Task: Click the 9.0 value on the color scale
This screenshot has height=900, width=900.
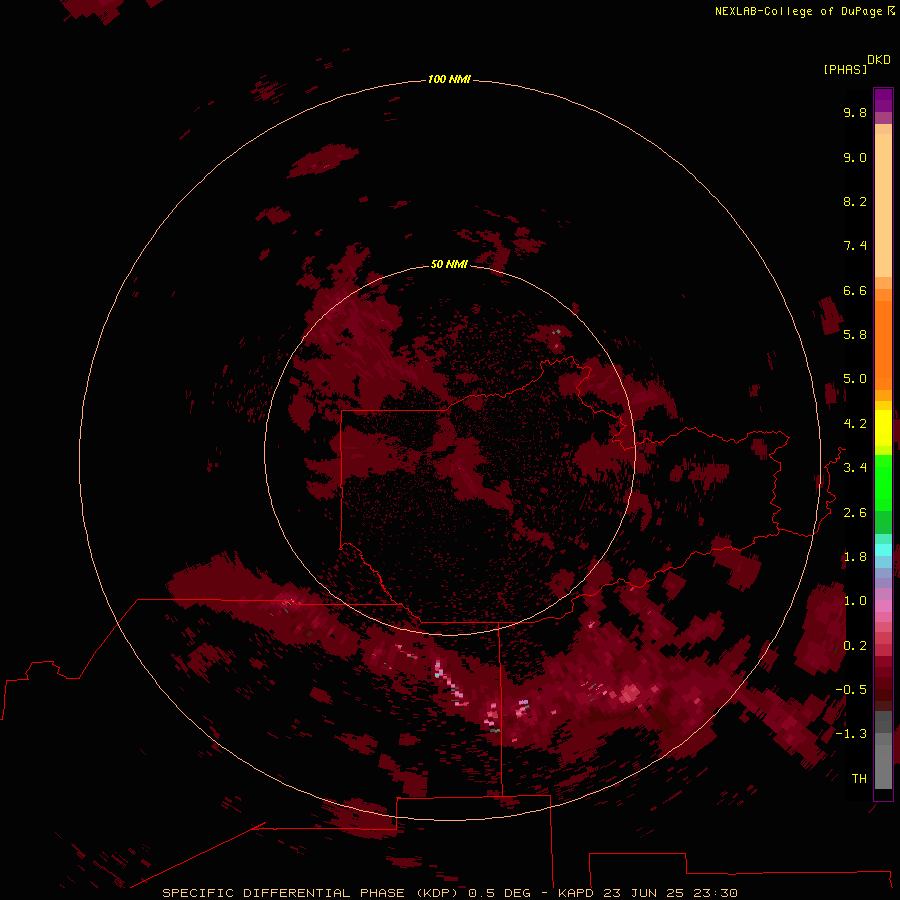Action: click(x=855, y=157)
